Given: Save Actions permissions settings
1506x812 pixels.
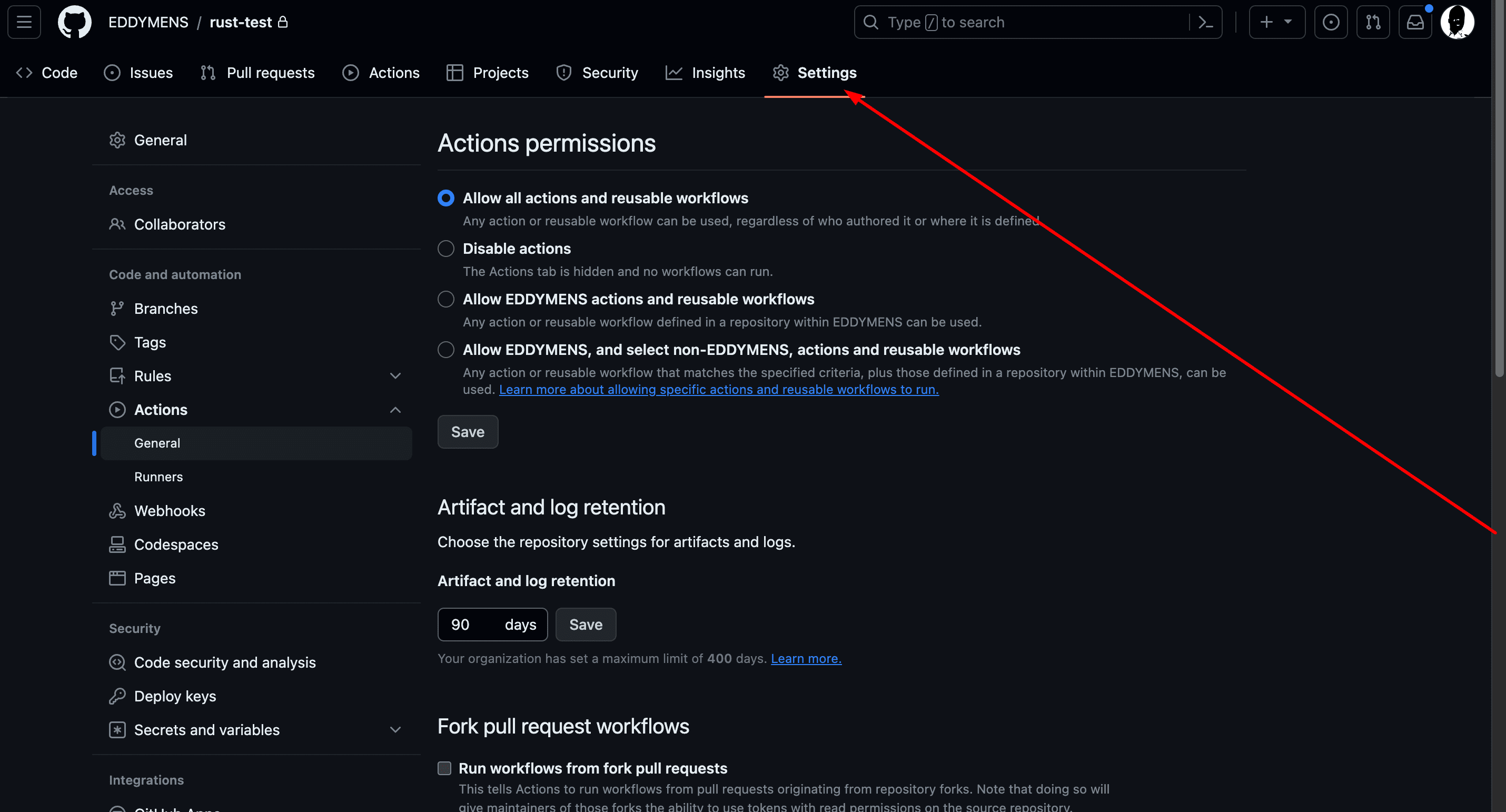Looking at the screenshot, I should pyautogui.click(x=467, y=431).
